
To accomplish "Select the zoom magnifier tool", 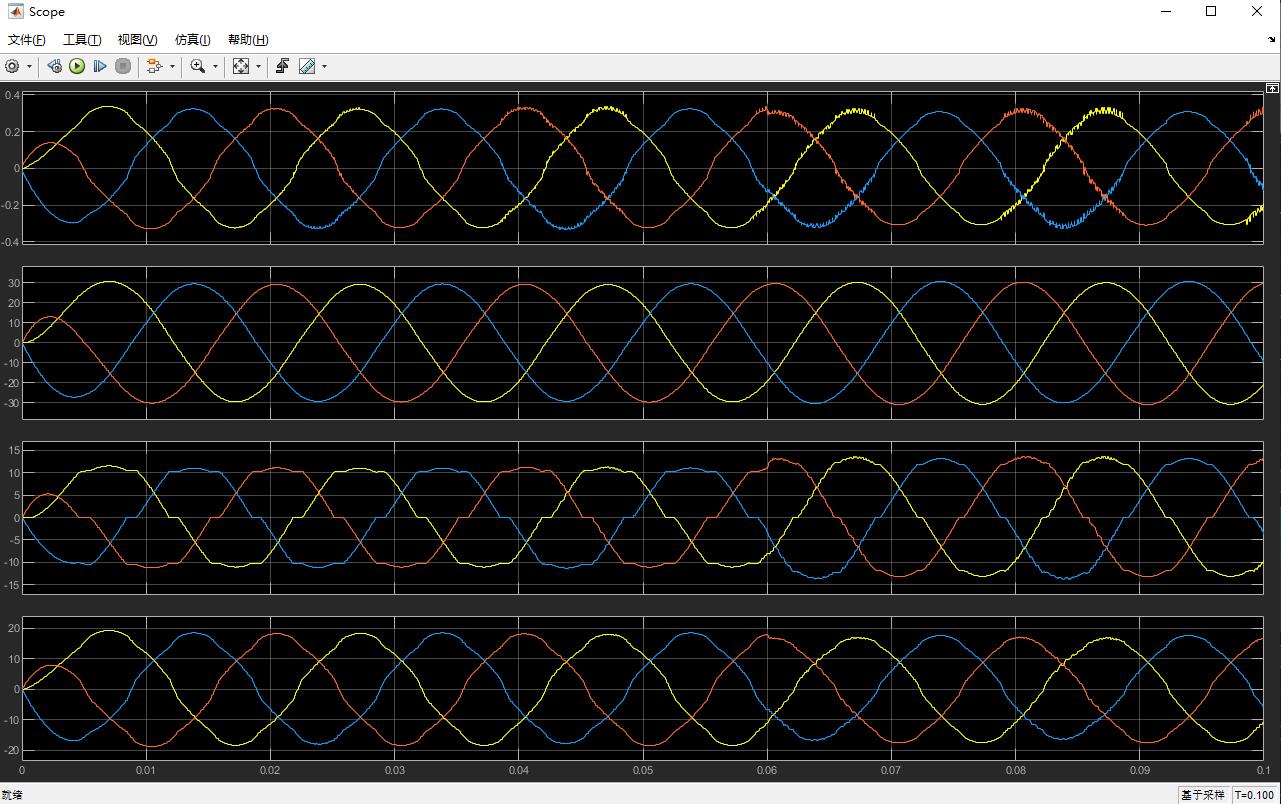I will click(198, 66).
